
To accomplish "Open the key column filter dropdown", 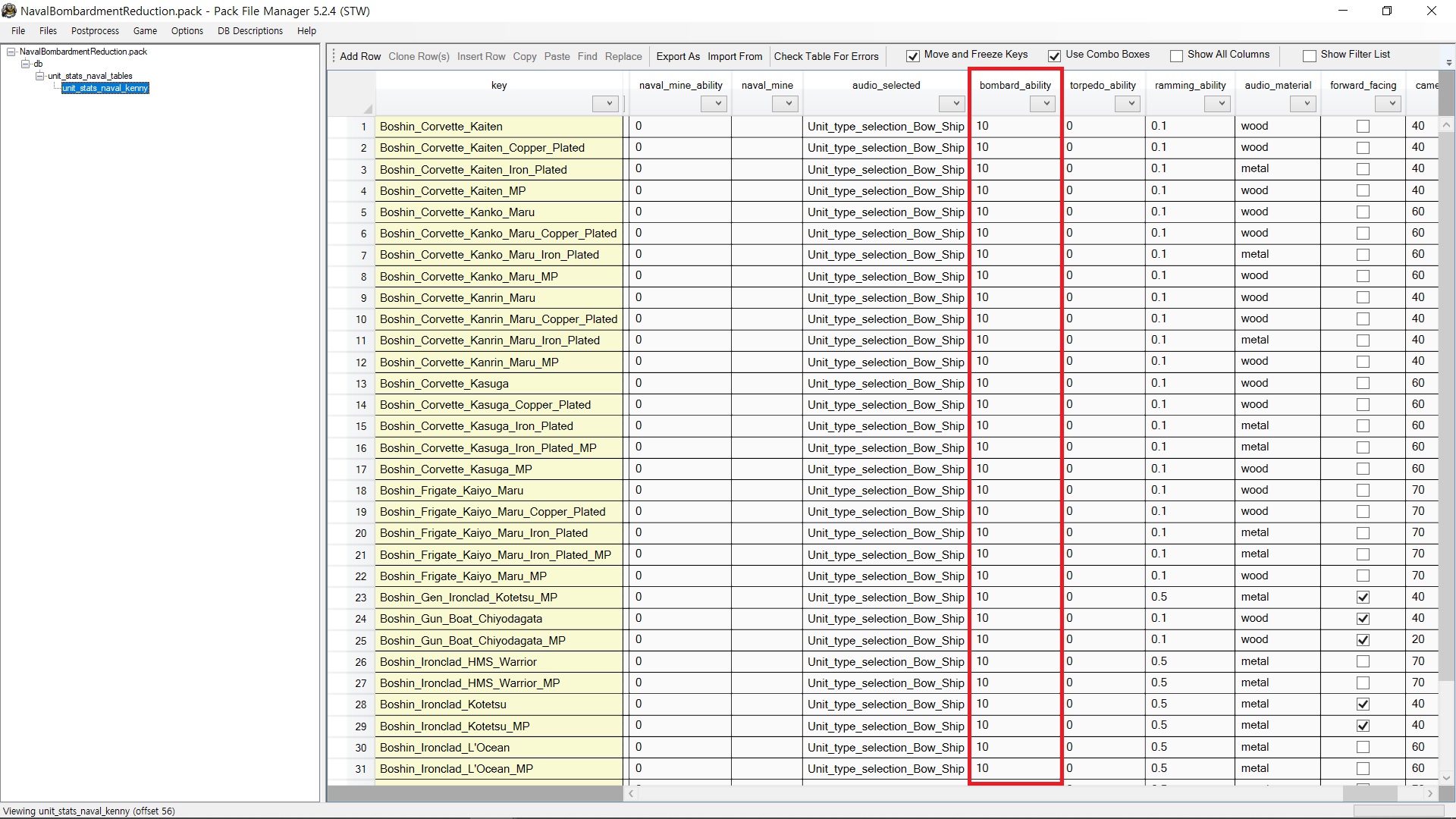I will [607, 104].
